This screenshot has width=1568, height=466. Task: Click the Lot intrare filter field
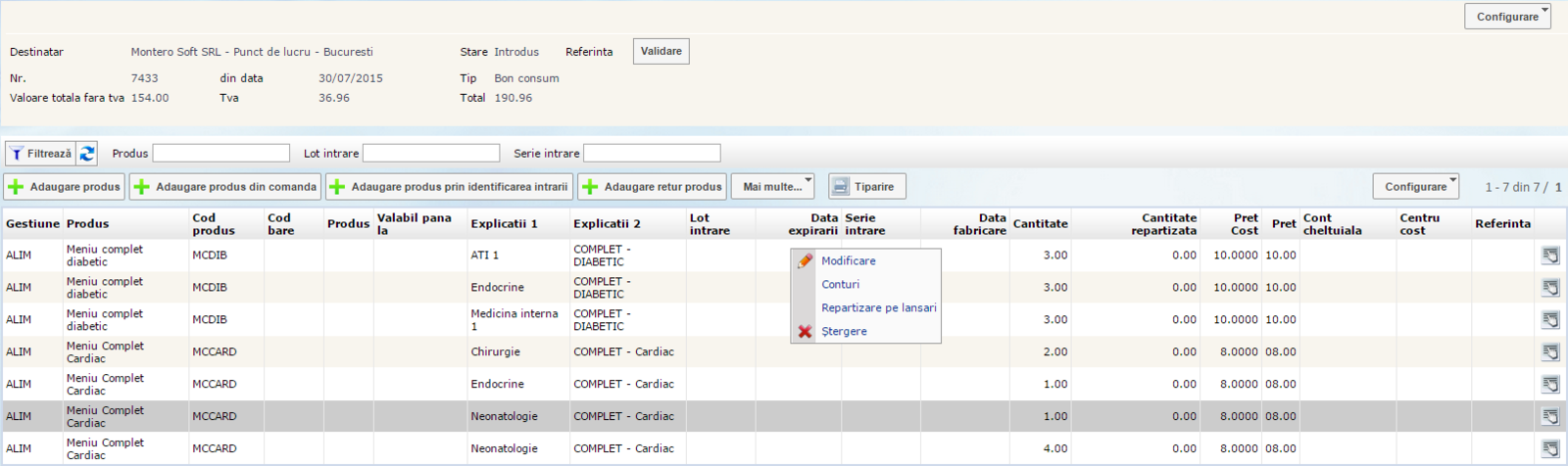431,154
